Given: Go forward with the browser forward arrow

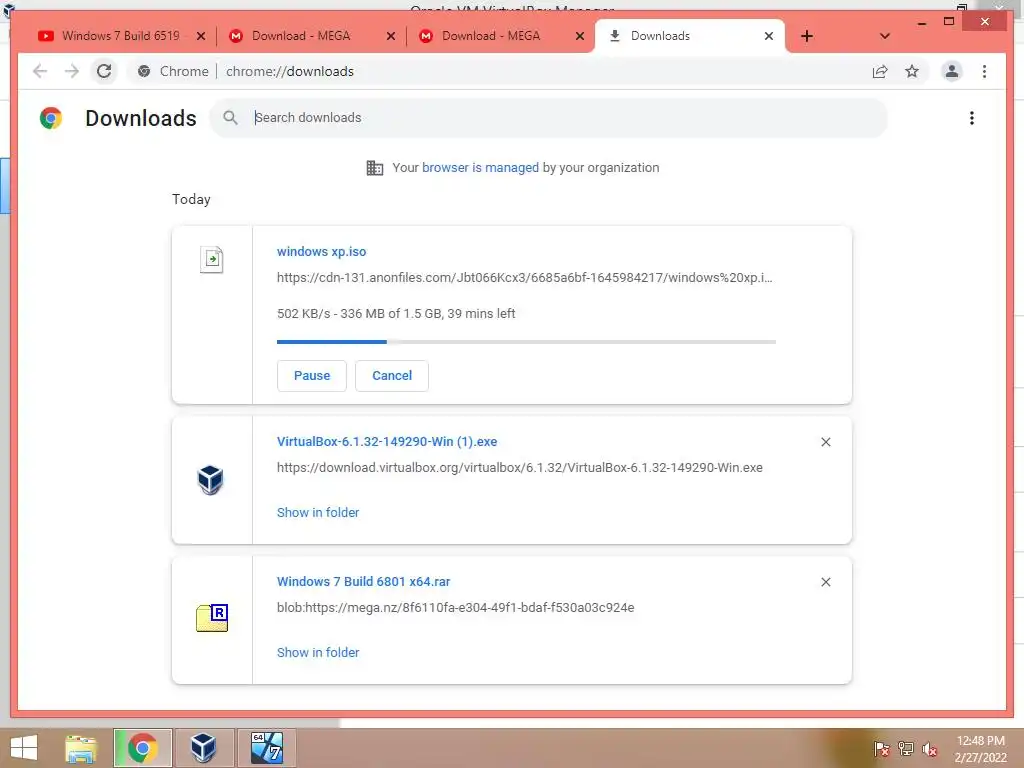Looking at the screenshot, I should point(72,71).
